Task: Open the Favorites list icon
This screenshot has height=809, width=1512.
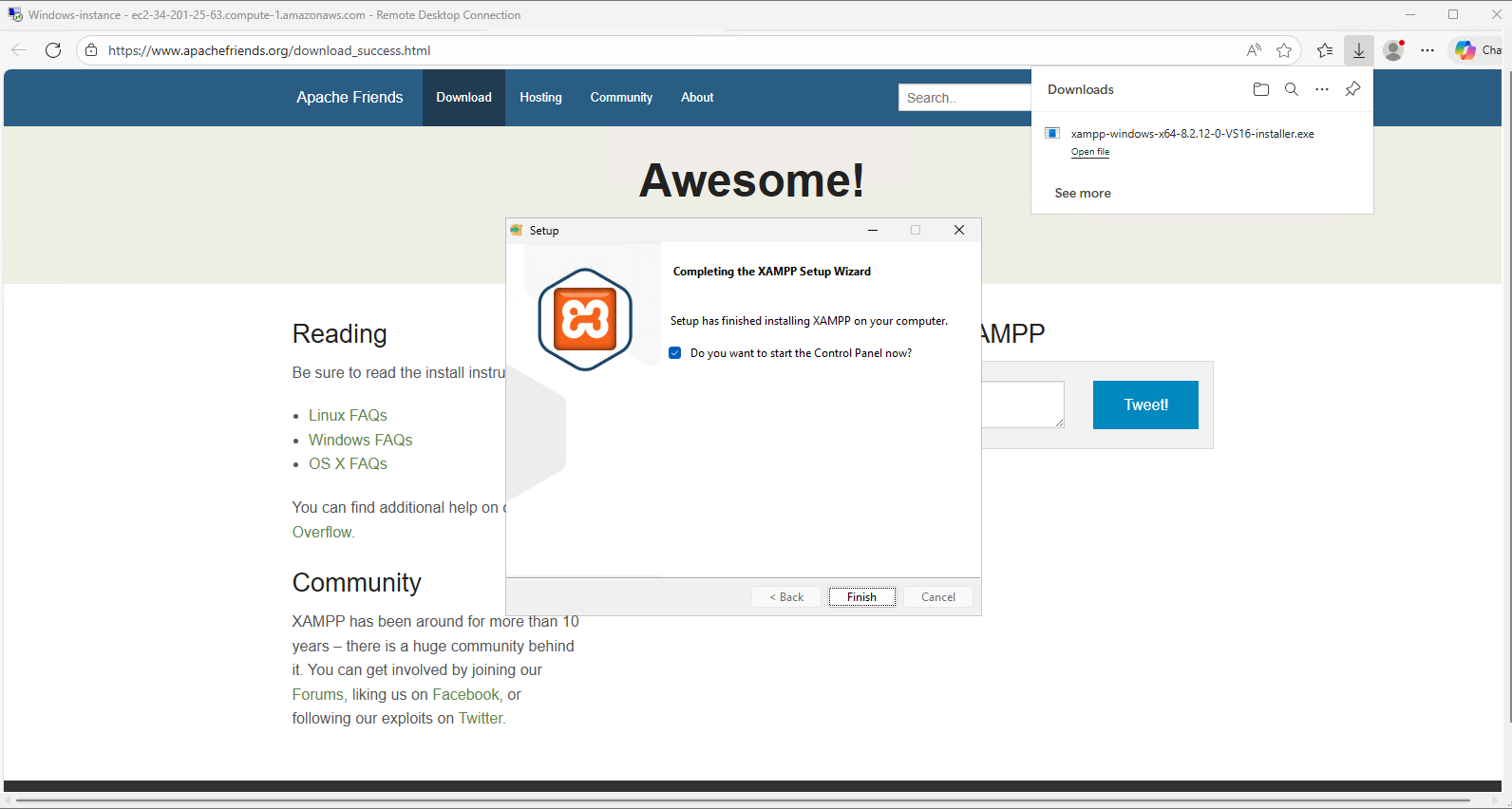Action: pyautogui.click(x=1325, y=50)
